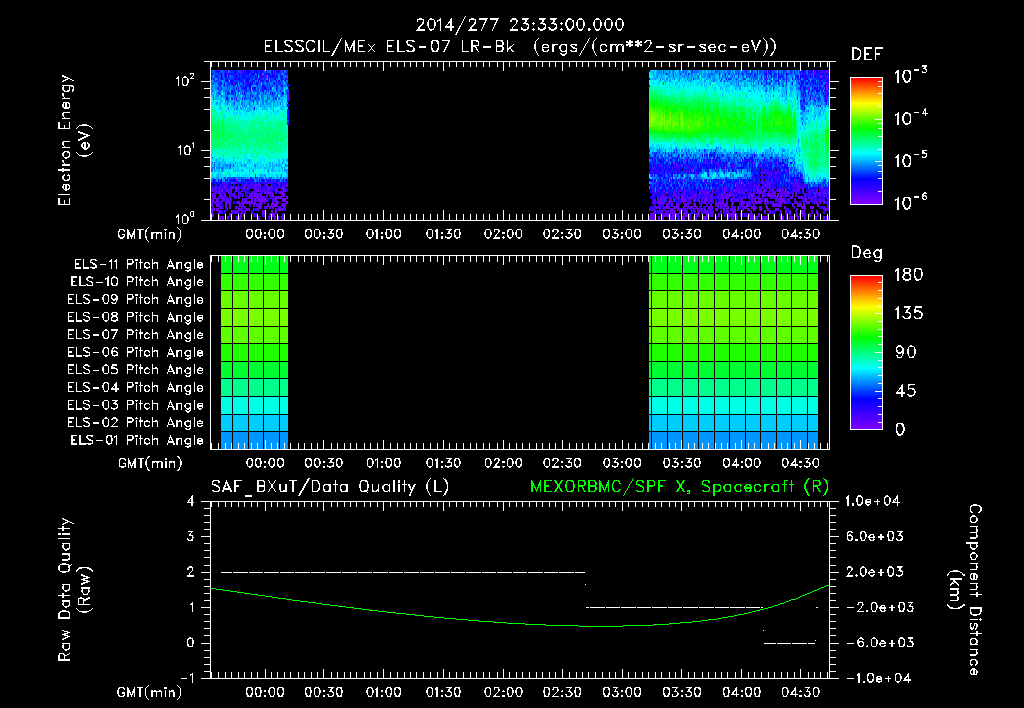
Task: Click the 01:30 time tick under pitch panel
Action: (x=443, y=463)
